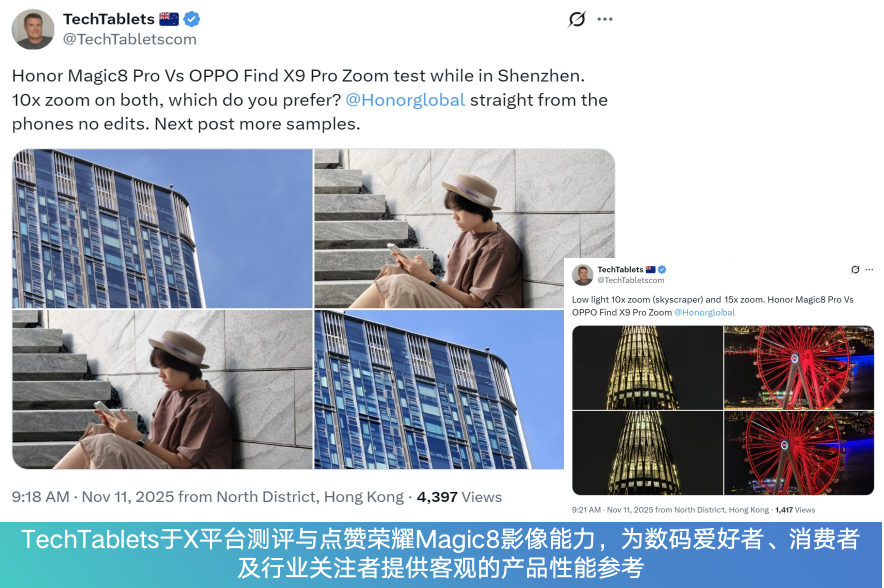Open the @Honorglobal mention in the smaller tweet

[x=705, y=312]
